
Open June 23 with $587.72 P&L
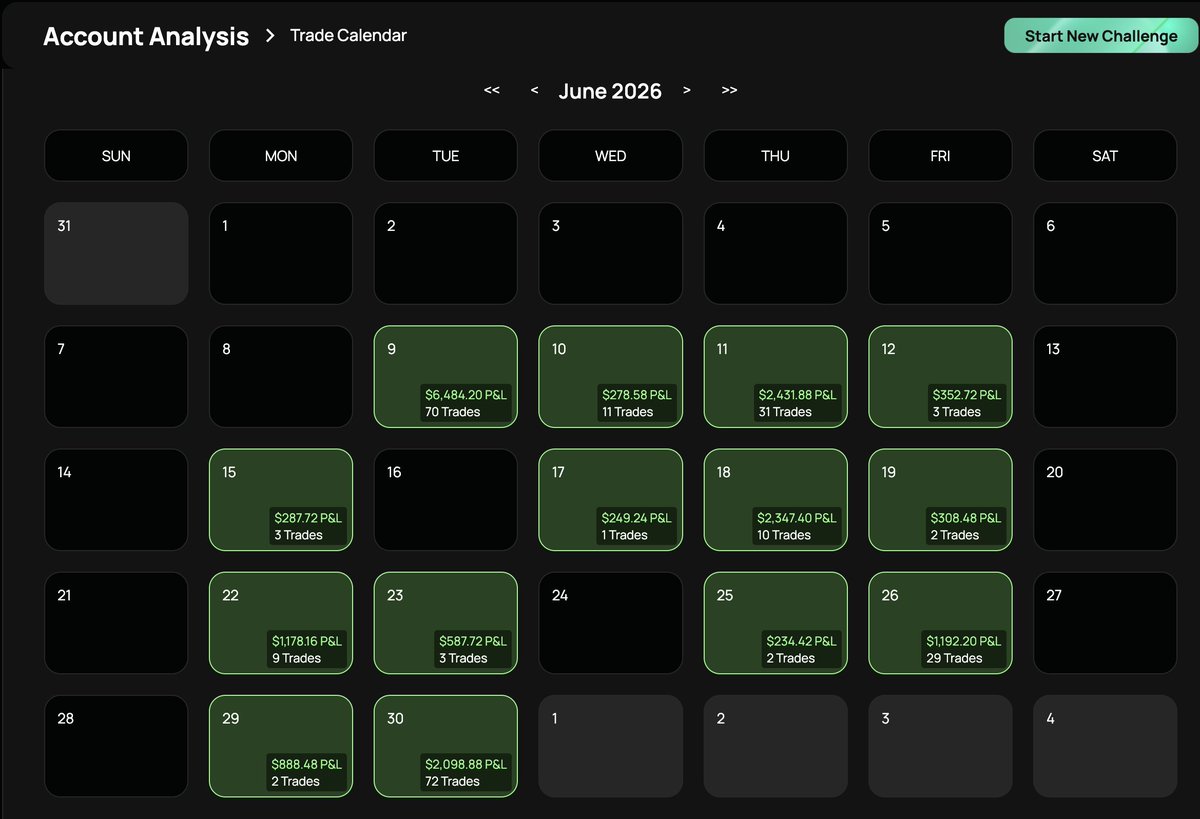(x=446, y=623)
